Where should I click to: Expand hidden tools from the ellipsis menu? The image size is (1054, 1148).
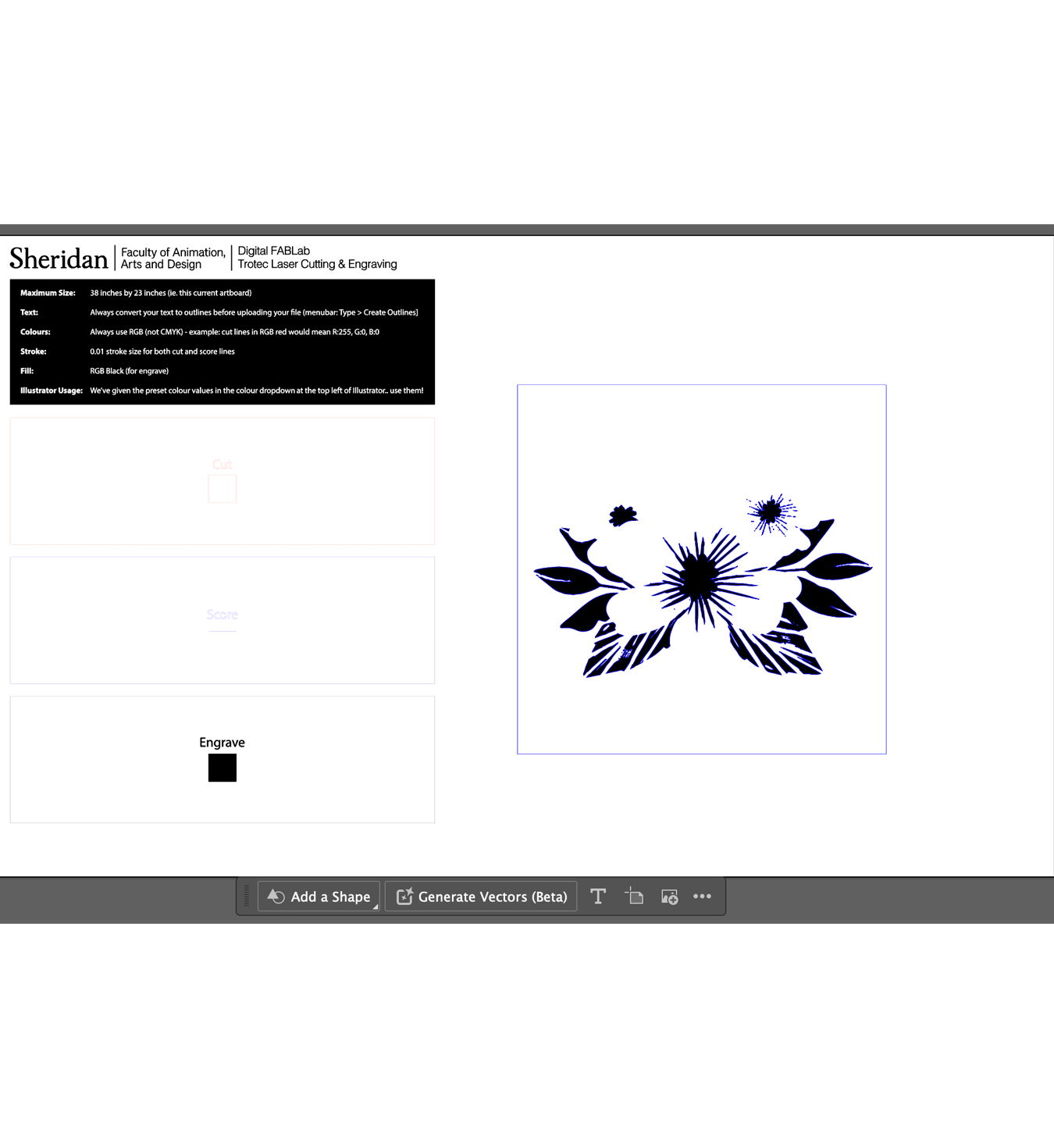pos(702,896)
